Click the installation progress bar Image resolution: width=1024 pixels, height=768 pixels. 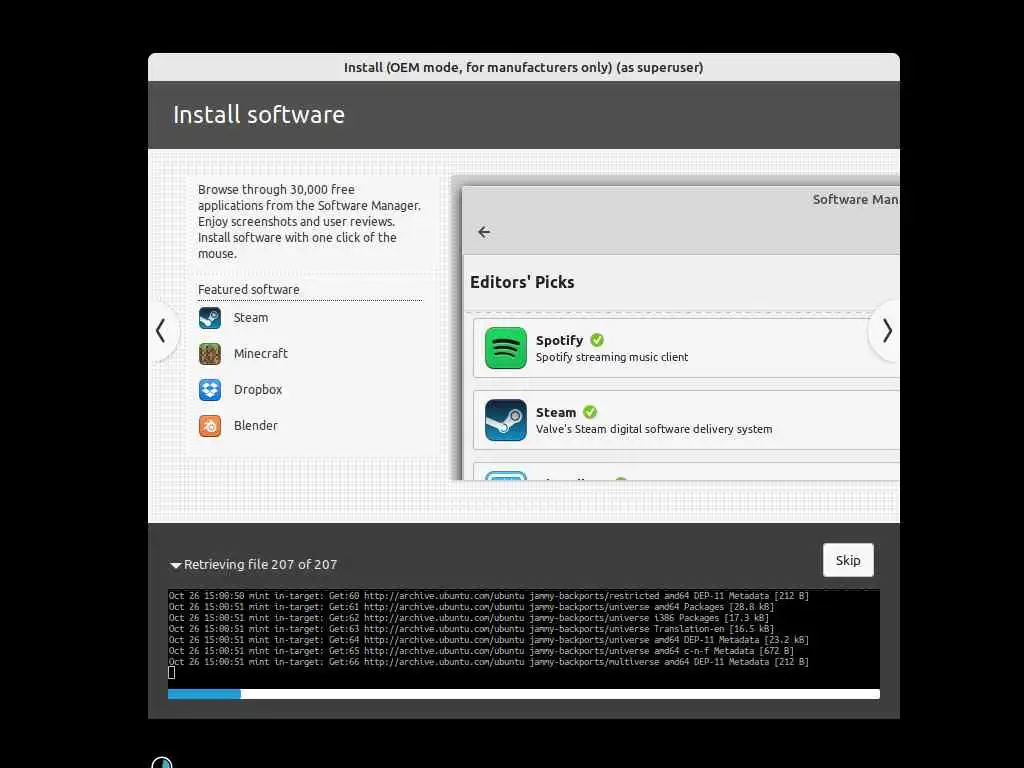point(524,694)
